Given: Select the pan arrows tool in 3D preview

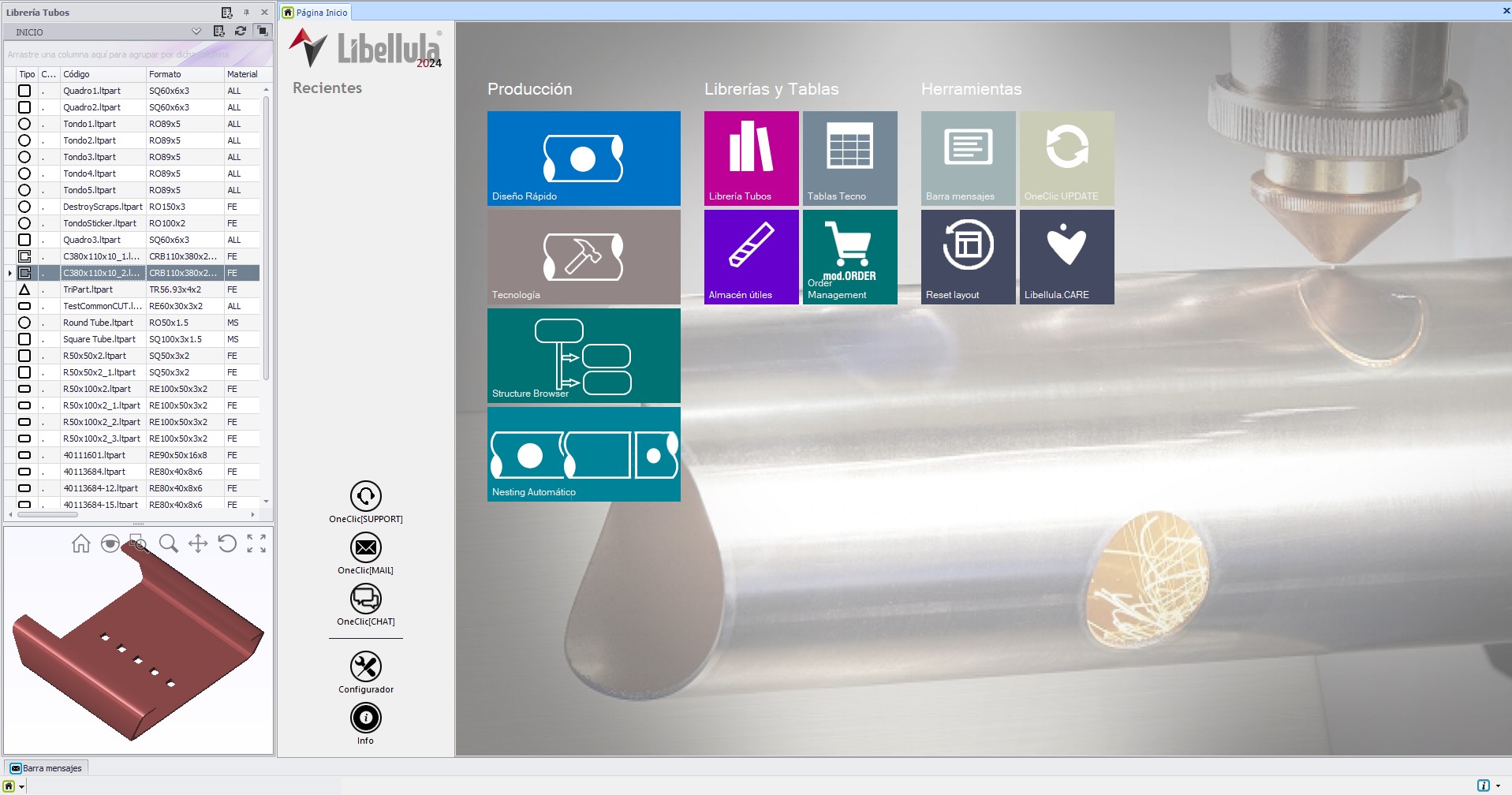Looking at the screenshot, I should [x=198, y=543].
